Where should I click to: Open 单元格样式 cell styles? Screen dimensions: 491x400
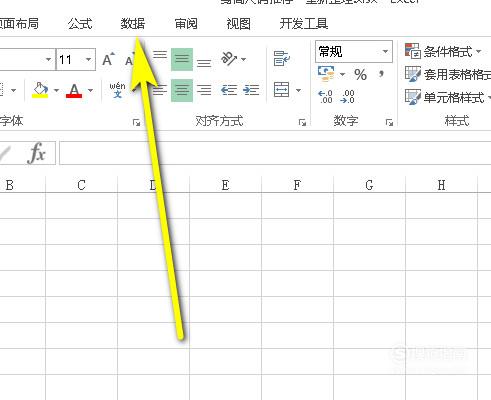pos(448,97)
